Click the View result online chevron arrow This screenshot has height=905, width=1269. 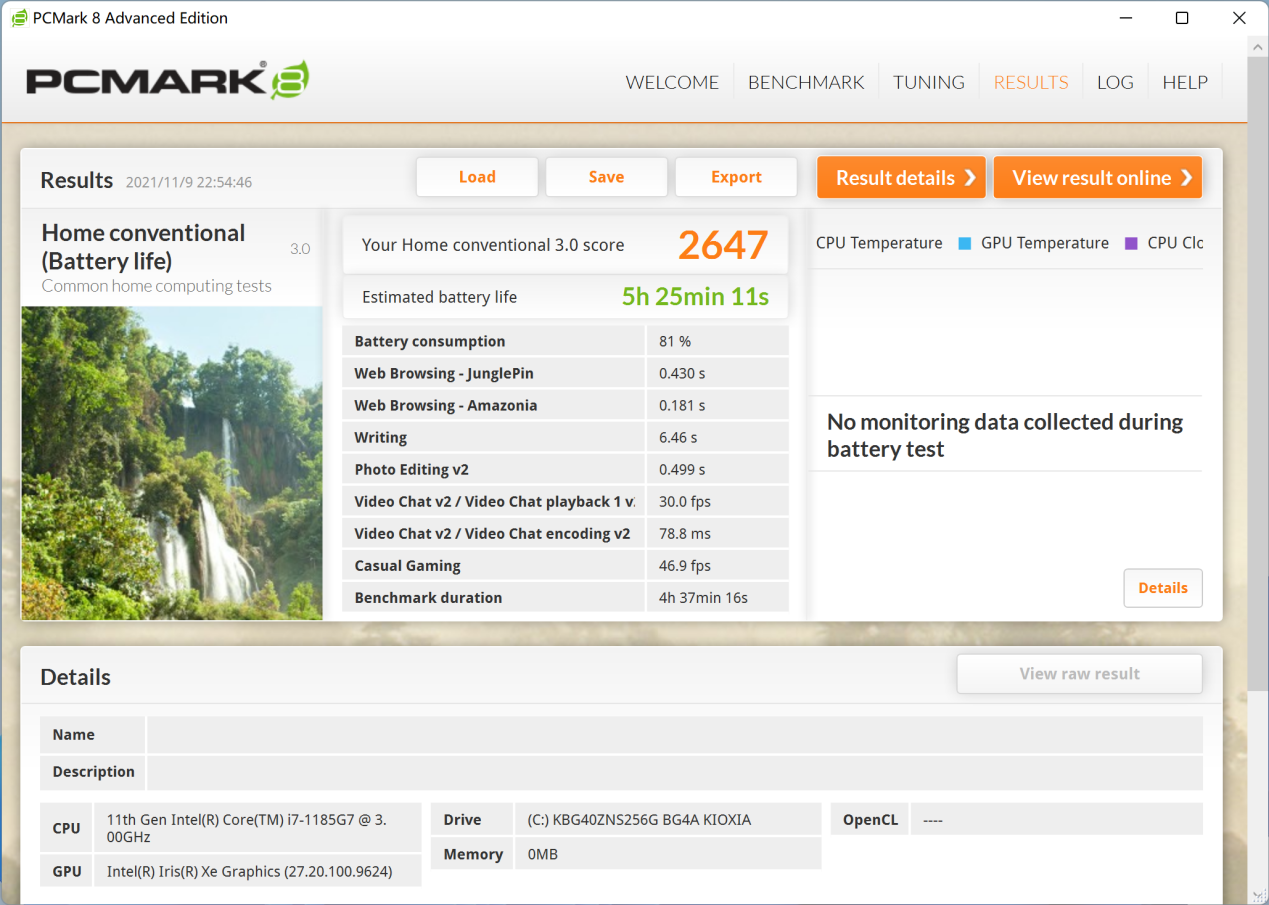(1186, 178)
